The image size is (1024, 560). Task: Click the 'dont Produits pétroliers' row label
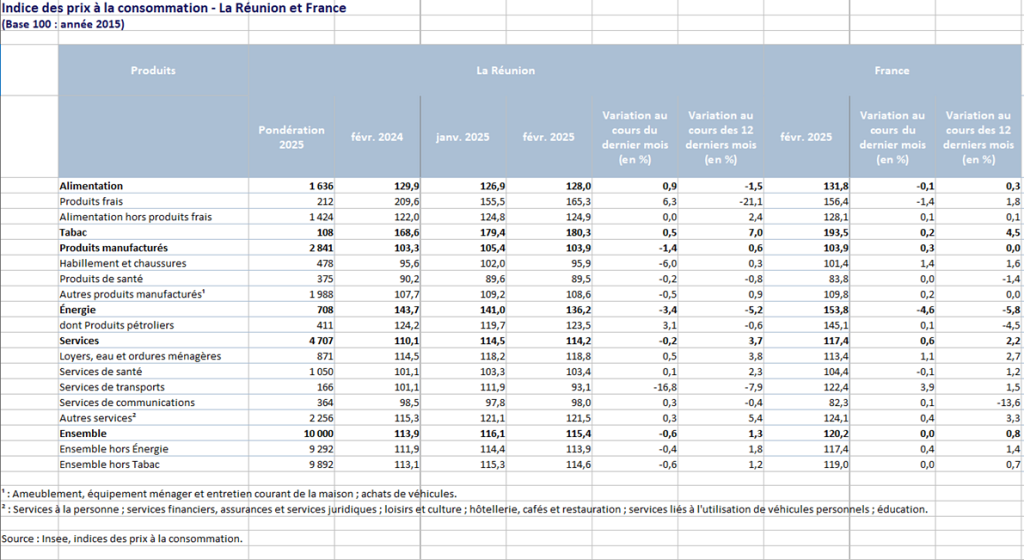[x=116, y=325]
